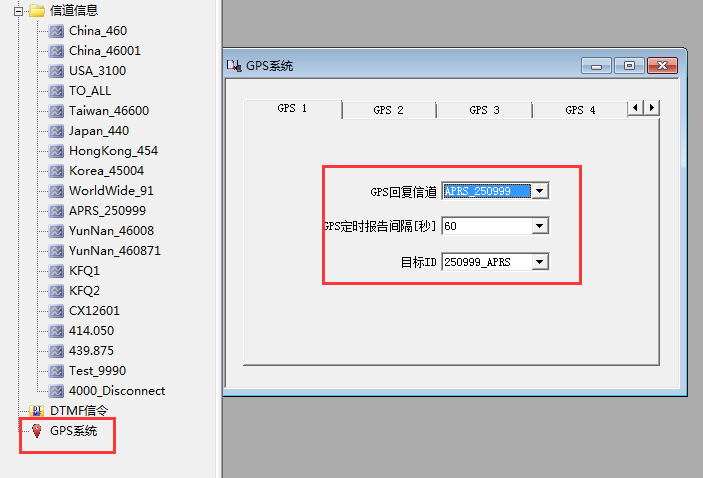Screen dimensions: 703x478
Task: Collapse the 信道信息 tree node
Action: click(19, 11)
